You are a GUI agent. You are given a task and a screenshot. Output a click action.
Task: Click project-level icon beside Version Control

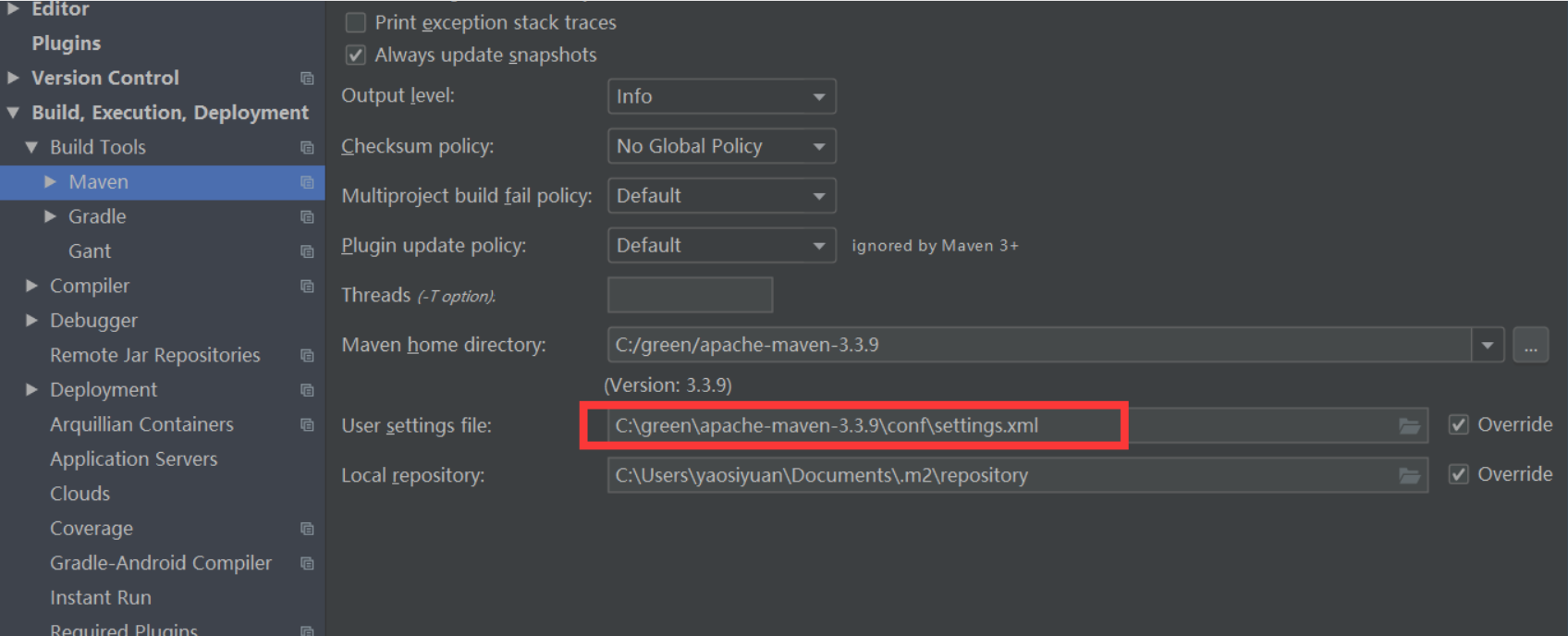point(307,79)
